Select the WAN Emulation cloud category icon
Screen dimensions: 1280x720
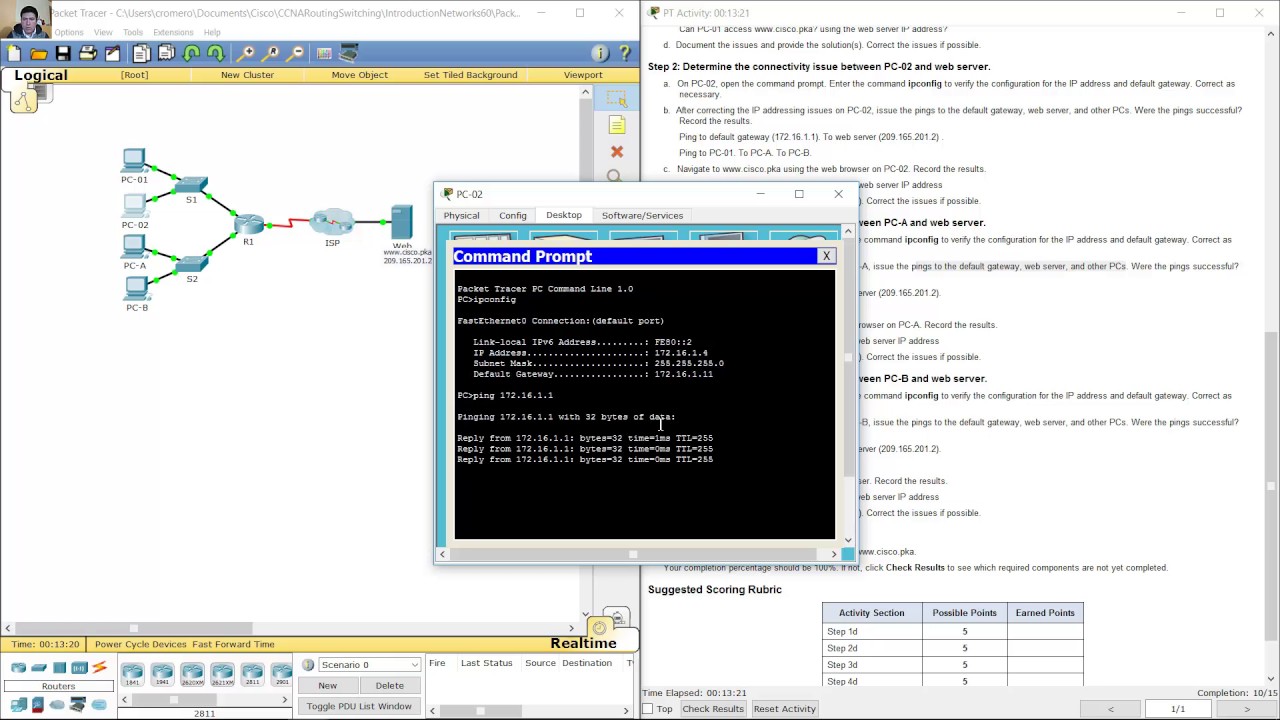(57, 705)
